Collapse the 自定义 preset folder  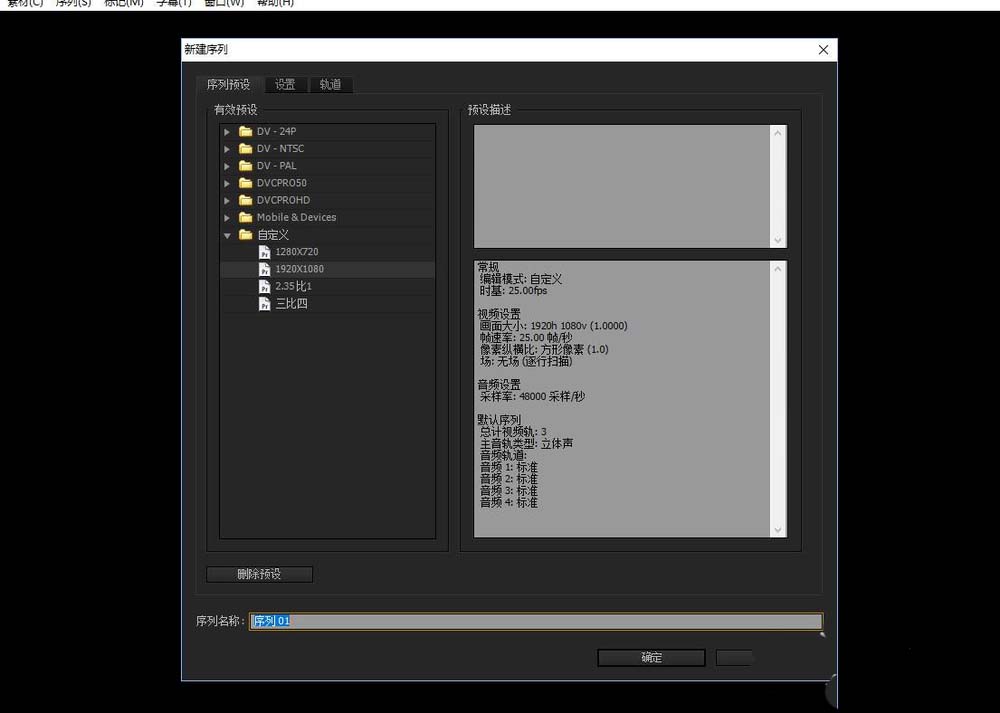pos(227,234)
